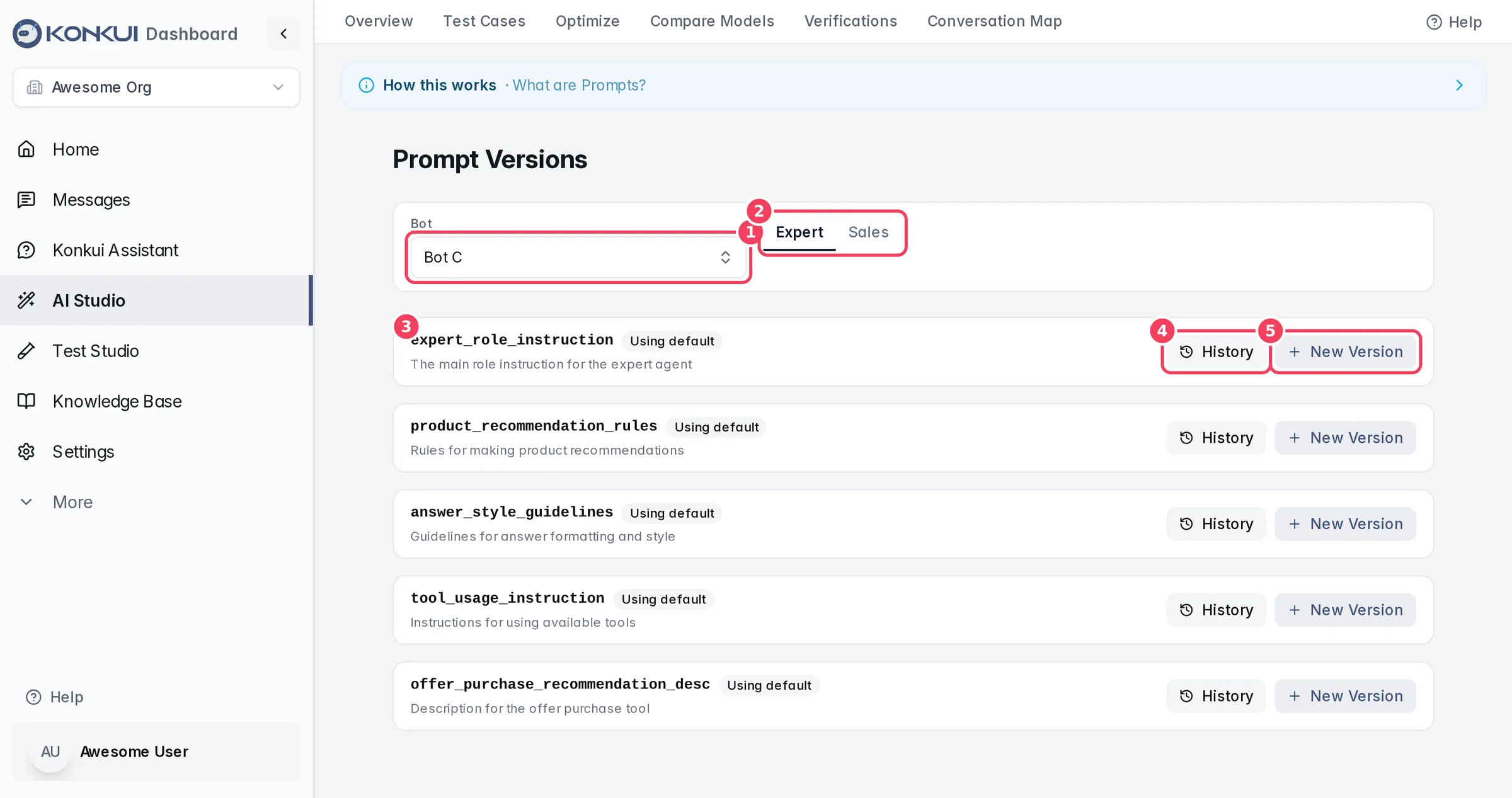Open the Awesome Org organization dropdown
The width and height of the screenshot is (1512, 798).
[156, 87]
